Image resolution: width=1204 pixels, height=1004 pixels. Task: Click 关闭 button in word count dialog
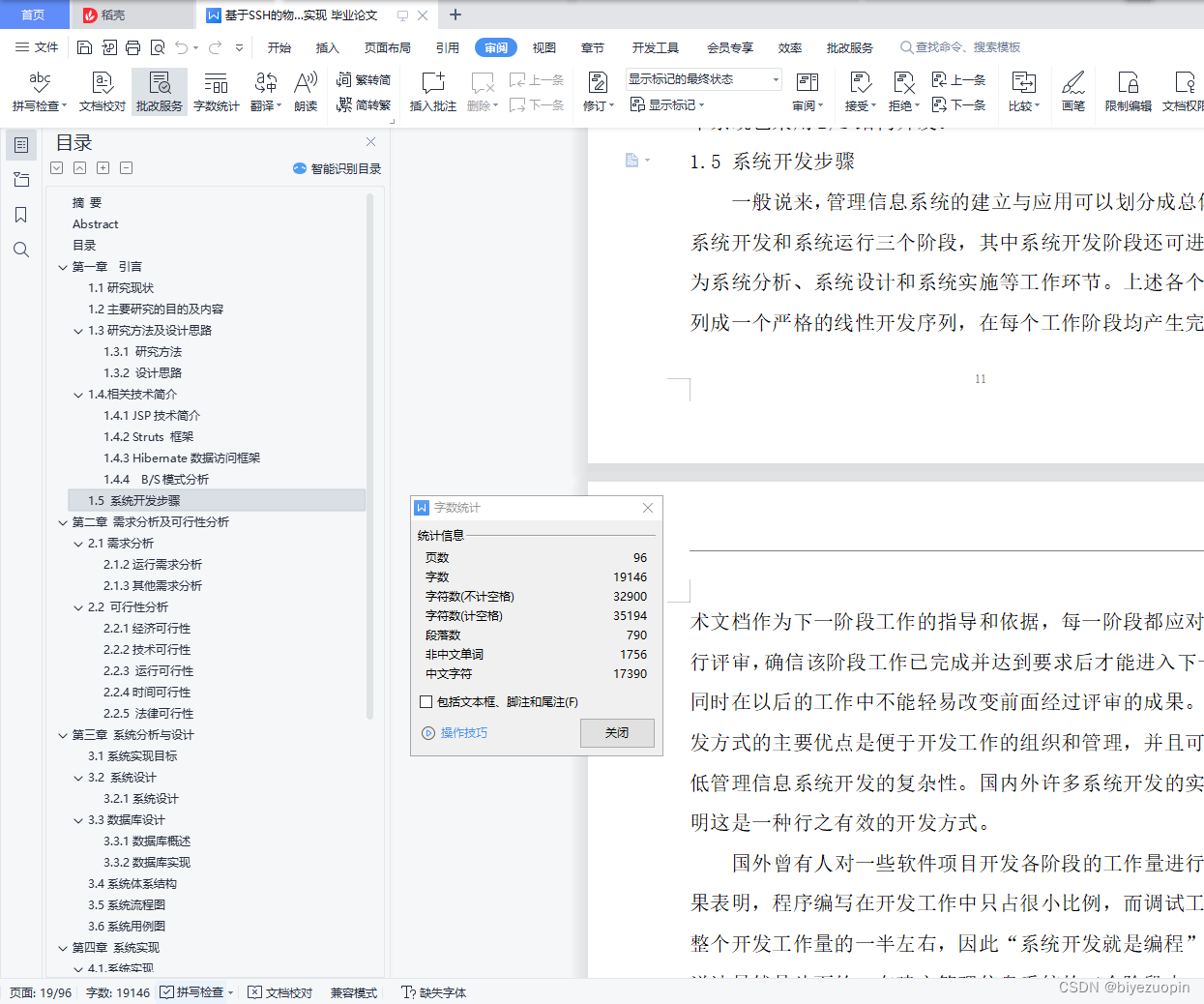click(x=617, y=733)
